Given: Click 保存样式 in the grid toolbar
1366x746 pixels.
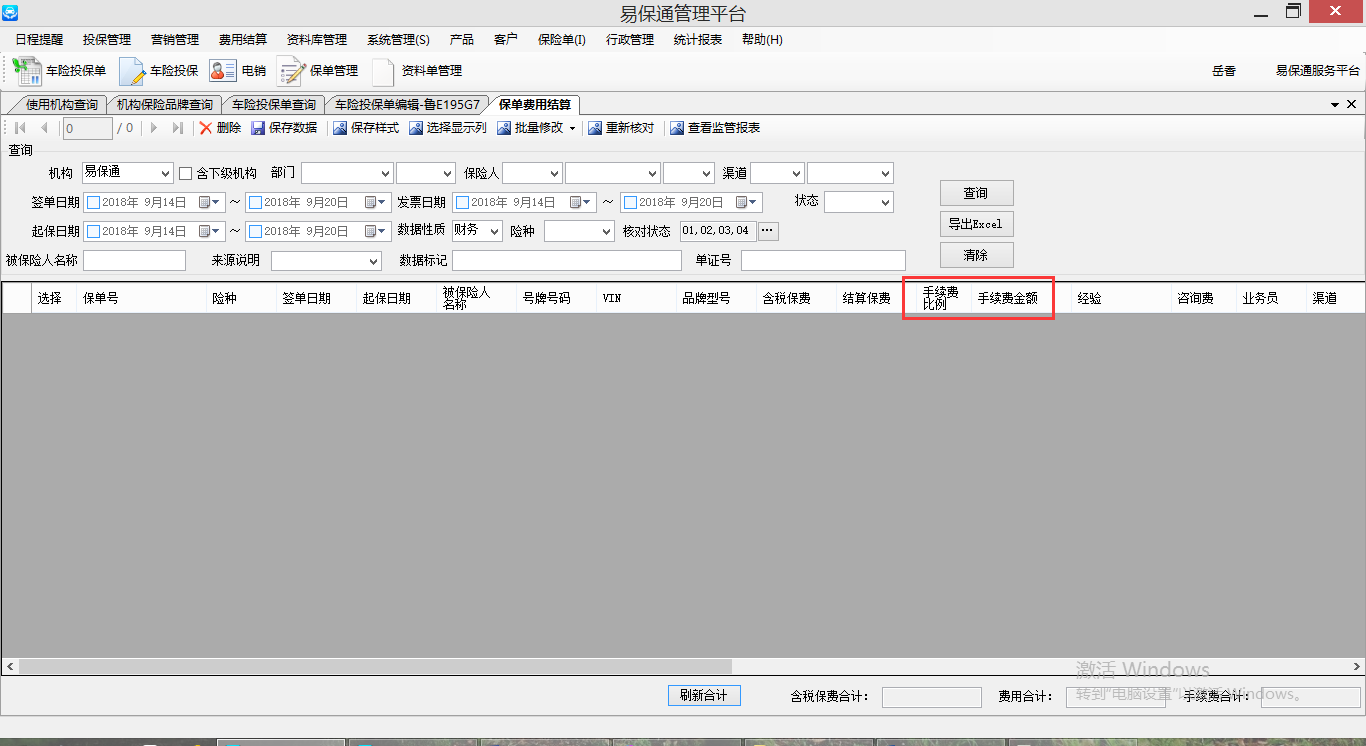Looking at the screenshot, I should [366, 128].
